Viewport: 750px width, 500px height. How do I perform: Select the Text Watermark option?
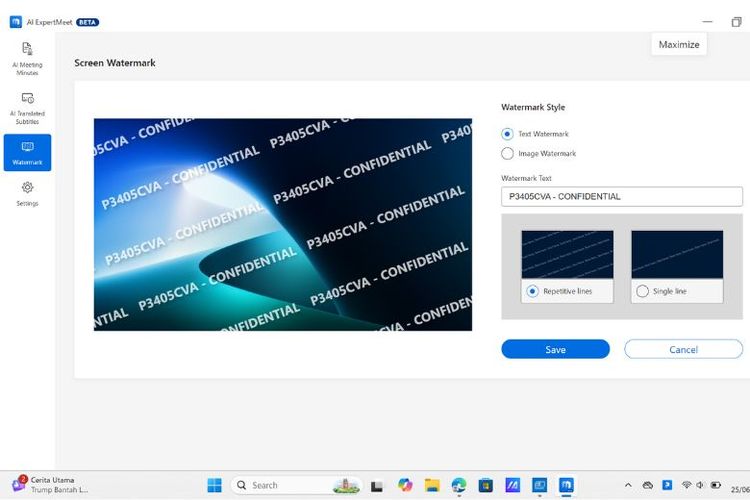click(x=508, y=134)
